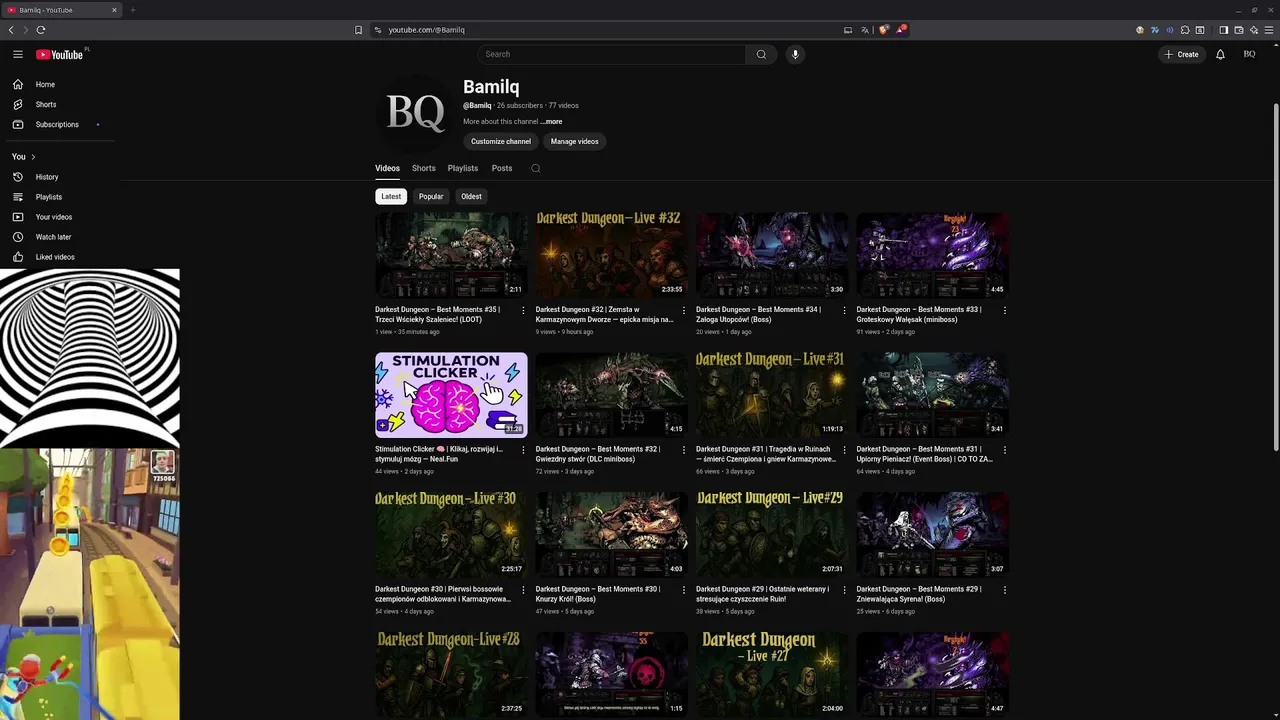Expand channel description with ...more
The image size is (1280, 720).
(552, 122)
